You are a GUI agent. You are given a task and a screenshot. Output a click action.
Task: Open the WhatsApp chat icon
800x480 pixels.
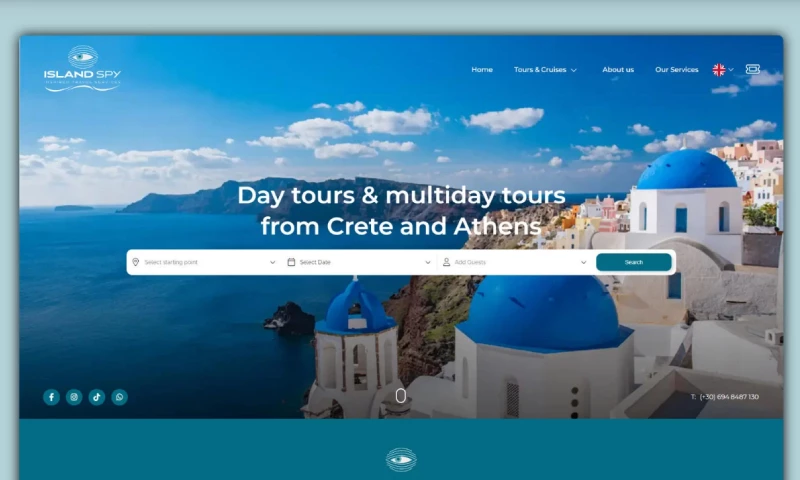[119, 397]
